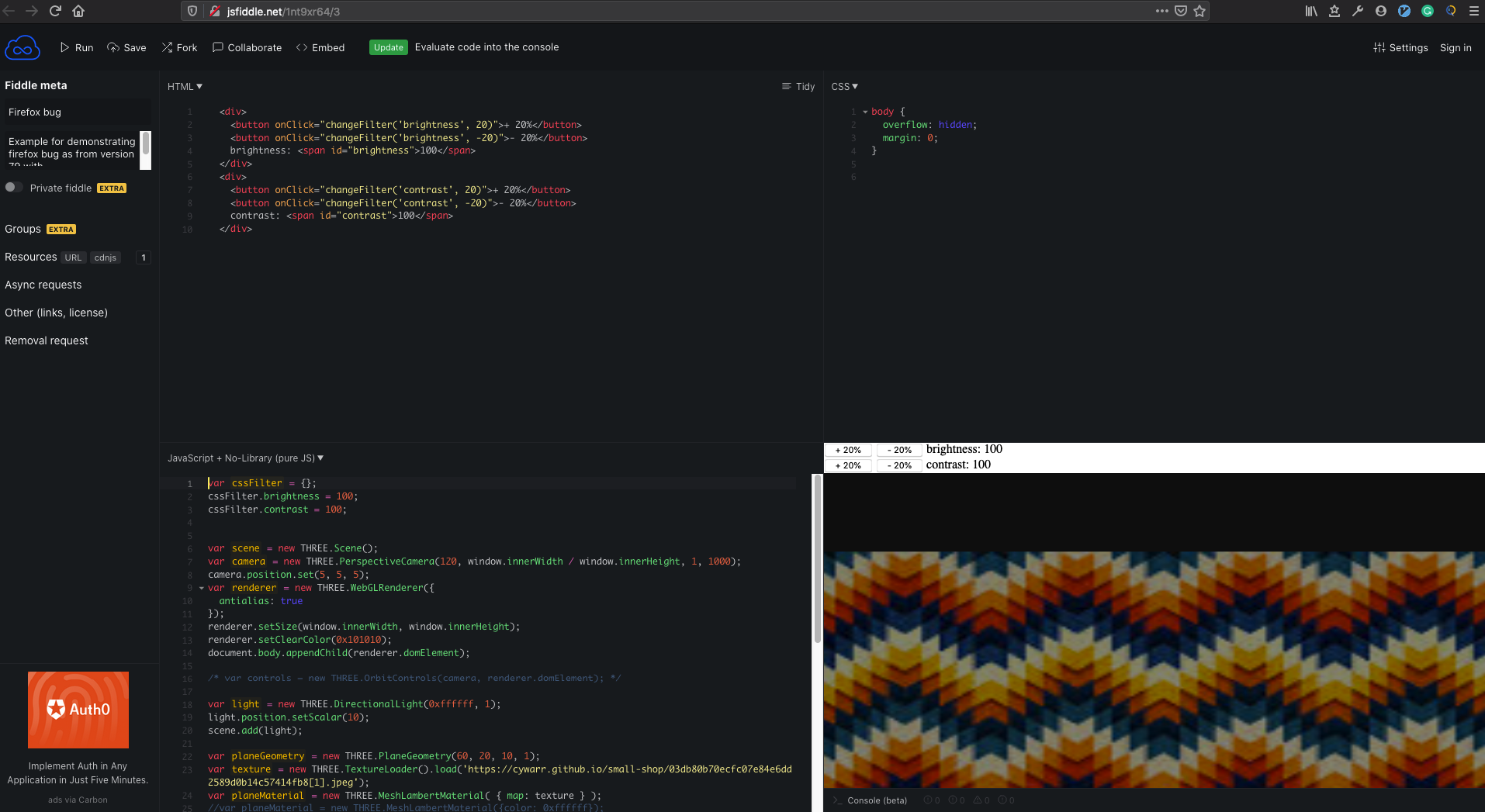
Task: Open Collaborate mode
Action: click(x=247, y=47)
